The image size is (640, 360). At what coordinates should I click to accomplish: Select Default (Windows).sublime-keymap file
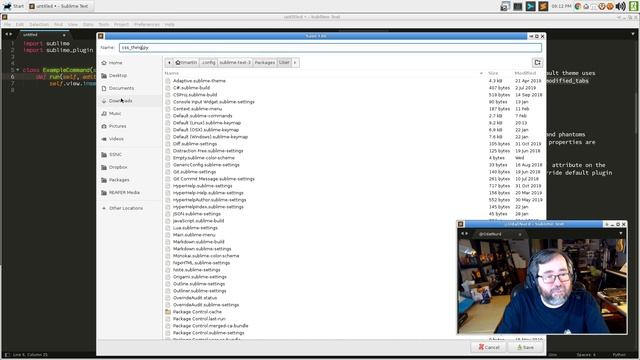tap(210, 137)
